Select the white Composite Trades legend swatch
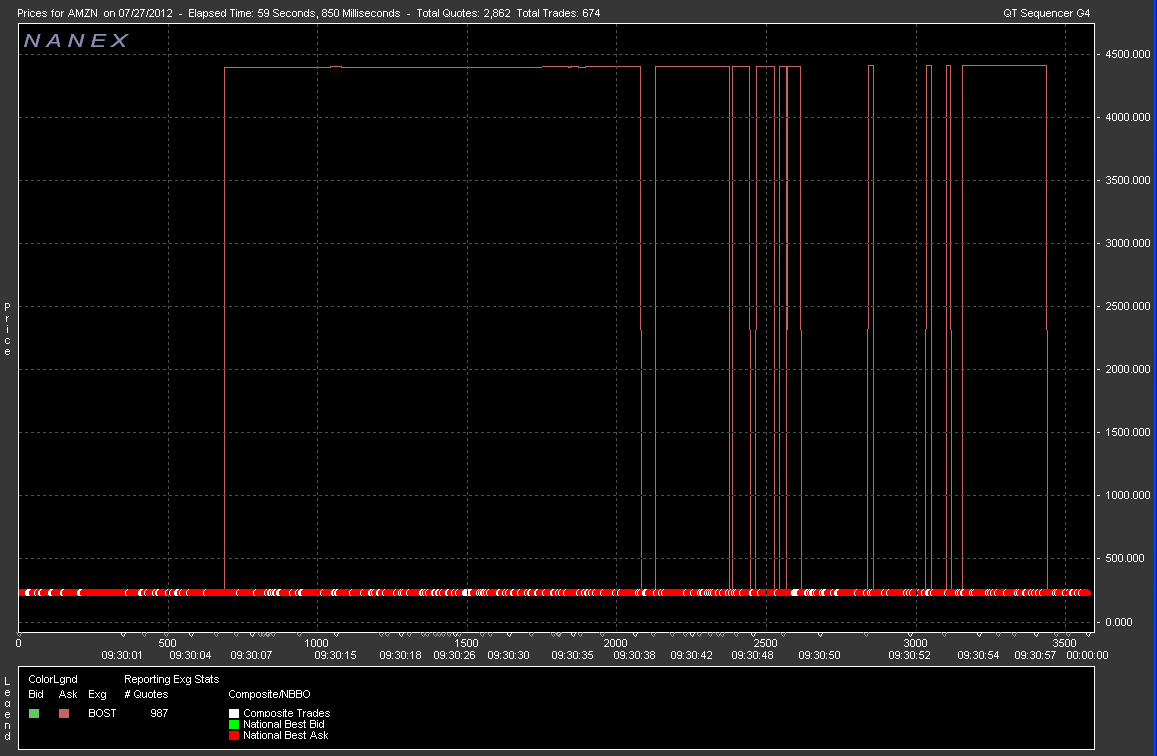This screenshot has width=1157, height=756. pos(234,713)
